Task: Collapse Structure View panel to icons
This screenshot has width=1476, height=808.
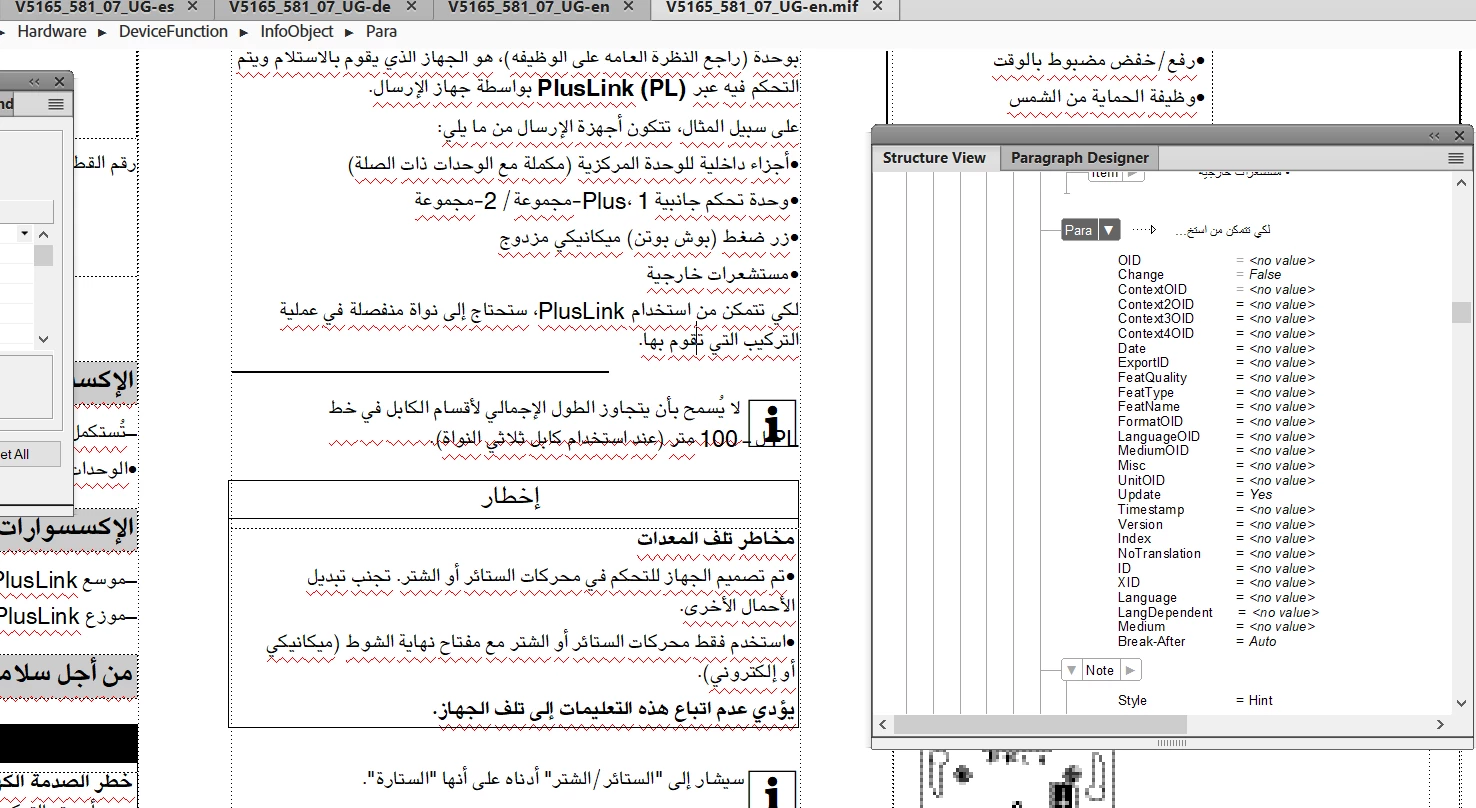Action: coord(1434,135)
